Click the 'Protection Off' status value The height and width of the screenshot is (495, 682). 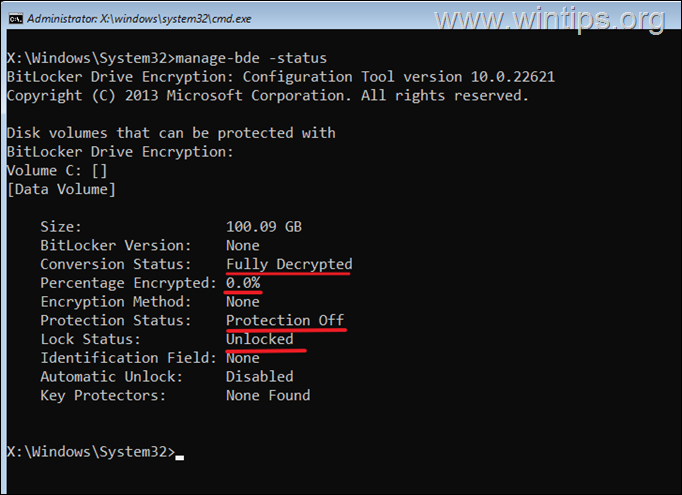pos(285,320)
